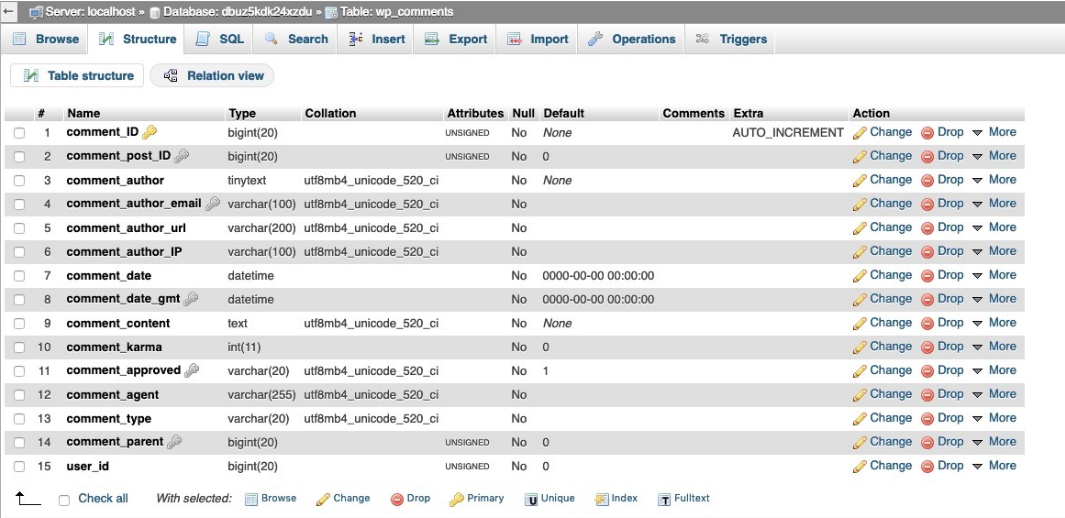Viewport: 1065px width, 518px height.
Task: Tick the comment_type row checkbox
Action: point(20,419)
